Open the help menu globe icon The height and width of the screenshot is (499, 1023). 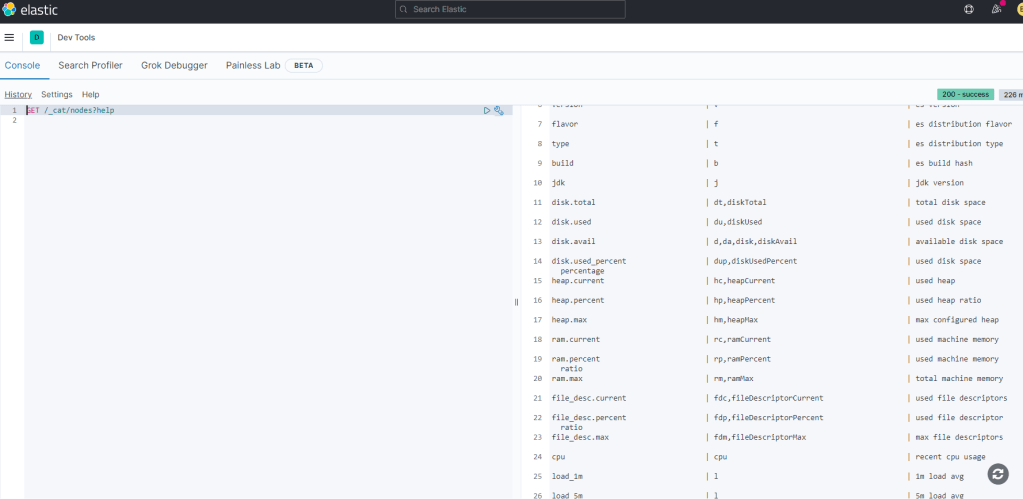[x=968, y=9]
